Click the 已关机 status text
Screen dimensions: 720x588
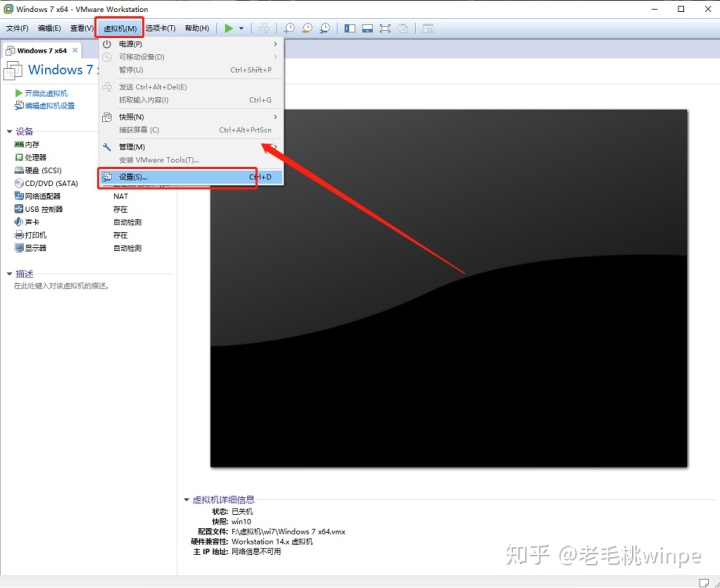tap(242, 511)
